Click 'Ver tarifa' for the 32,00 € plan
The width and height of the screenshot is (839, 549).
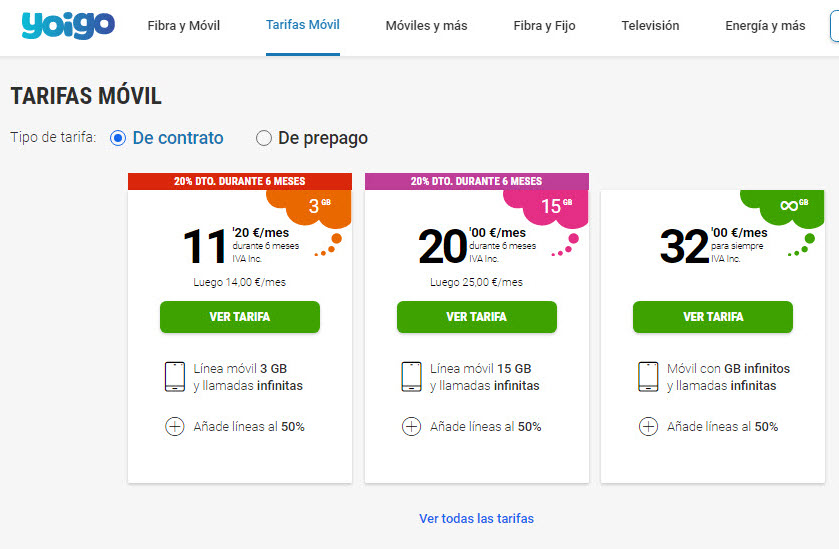[713, 317]
